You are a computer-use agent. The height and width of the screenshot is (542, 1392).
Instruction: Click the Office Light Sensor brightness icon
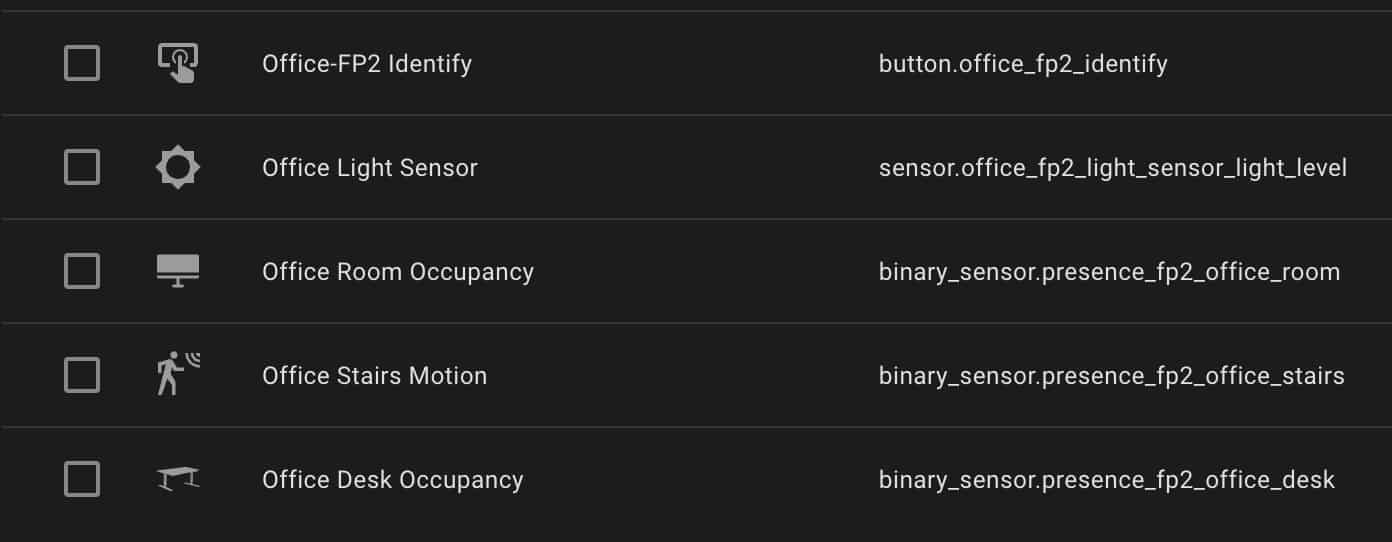point(178,167)
